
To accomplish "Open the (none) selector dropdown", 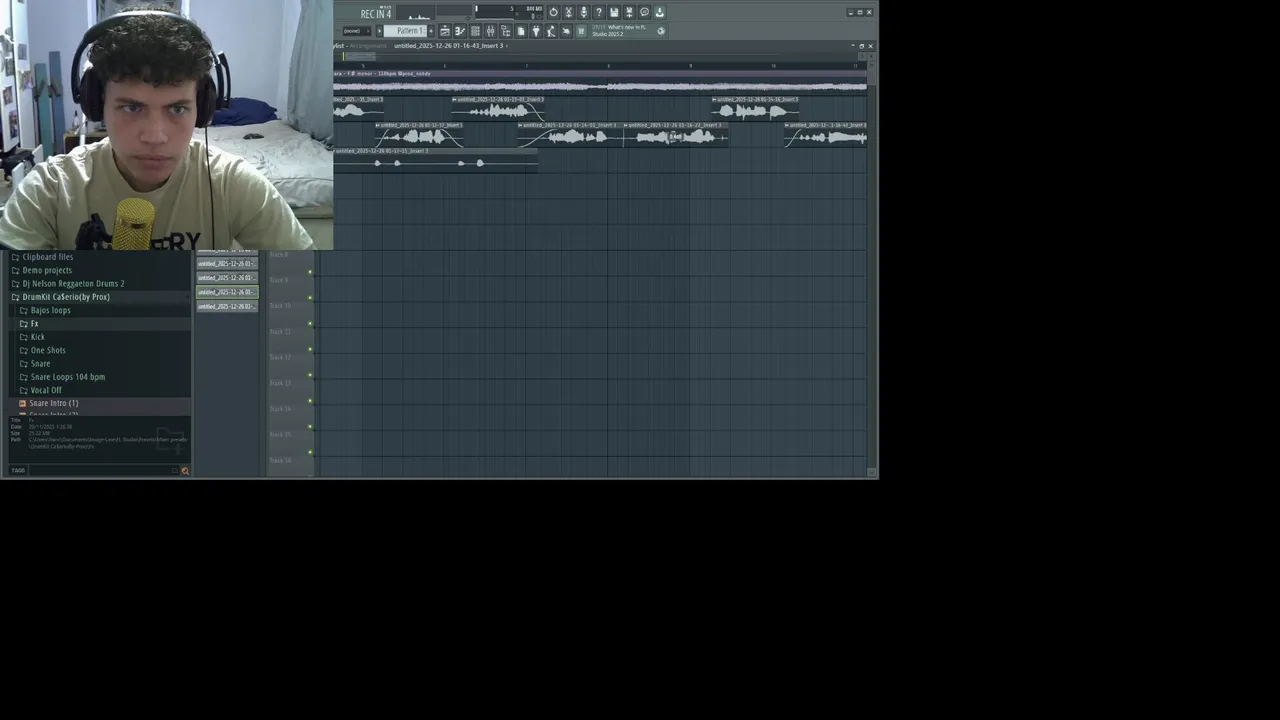I will point(356,31).
